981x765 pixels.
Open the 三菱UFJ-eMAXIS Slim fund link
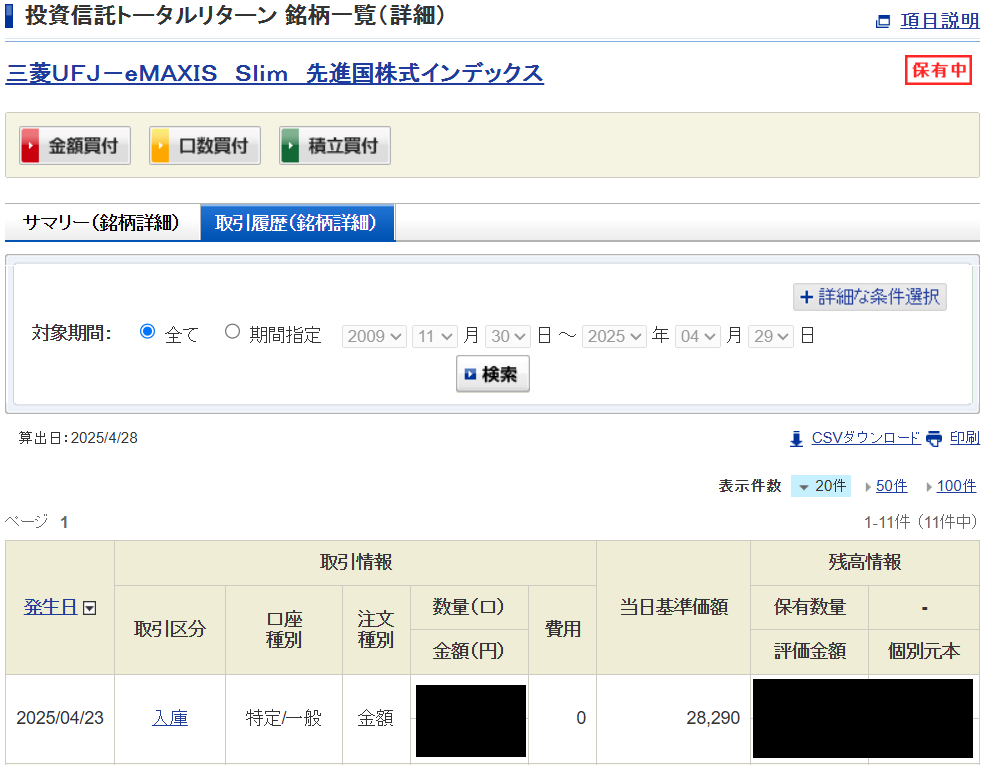click(275, 73)
